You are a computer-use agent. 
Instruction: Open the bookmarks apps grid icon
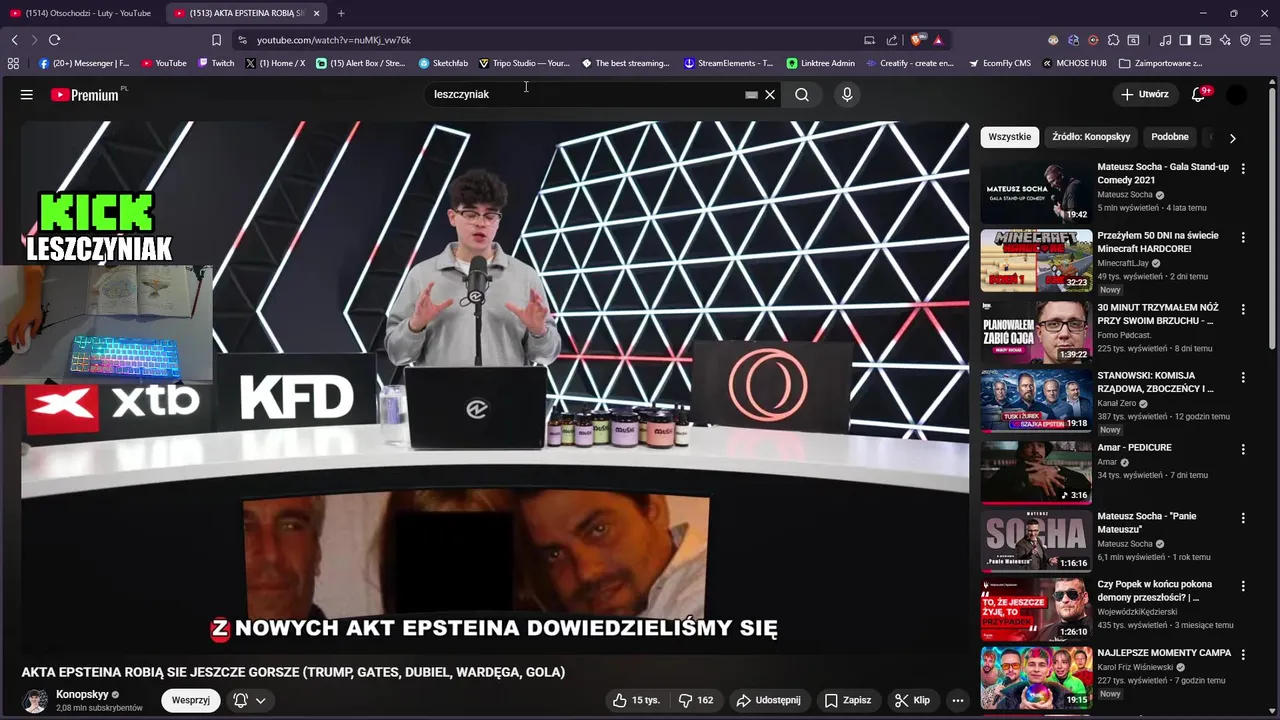pos(13,63)
